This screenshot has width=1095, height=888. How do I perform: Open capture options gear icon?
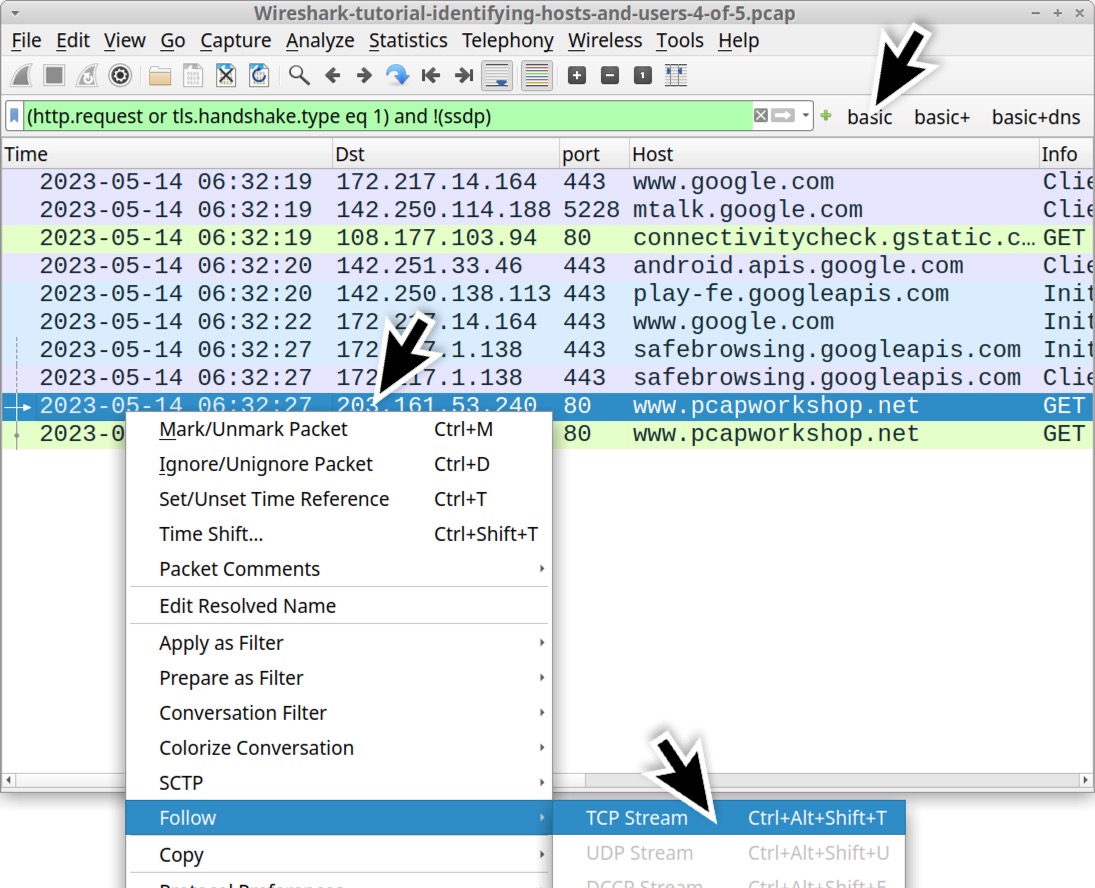(x=120, y=75)
